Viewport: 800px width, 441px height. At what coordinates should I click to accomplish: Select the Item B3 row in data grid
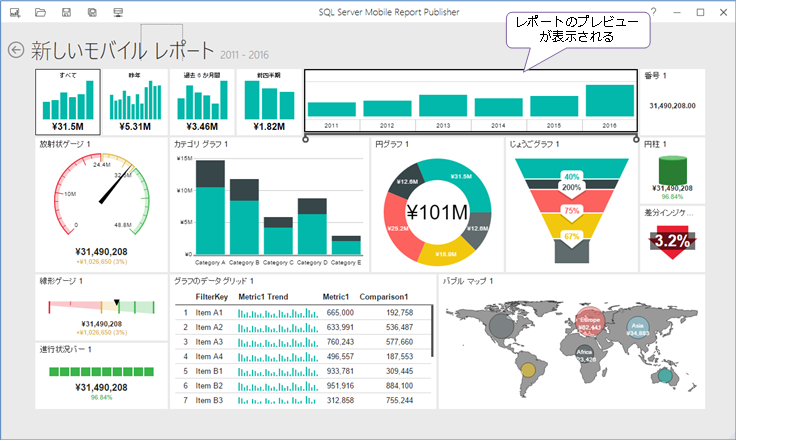click(303, 400)
